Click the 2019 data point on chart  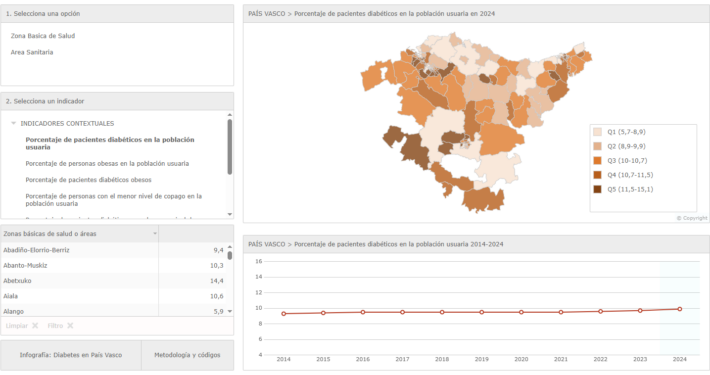pyautogui.click(x=482, y=312)
